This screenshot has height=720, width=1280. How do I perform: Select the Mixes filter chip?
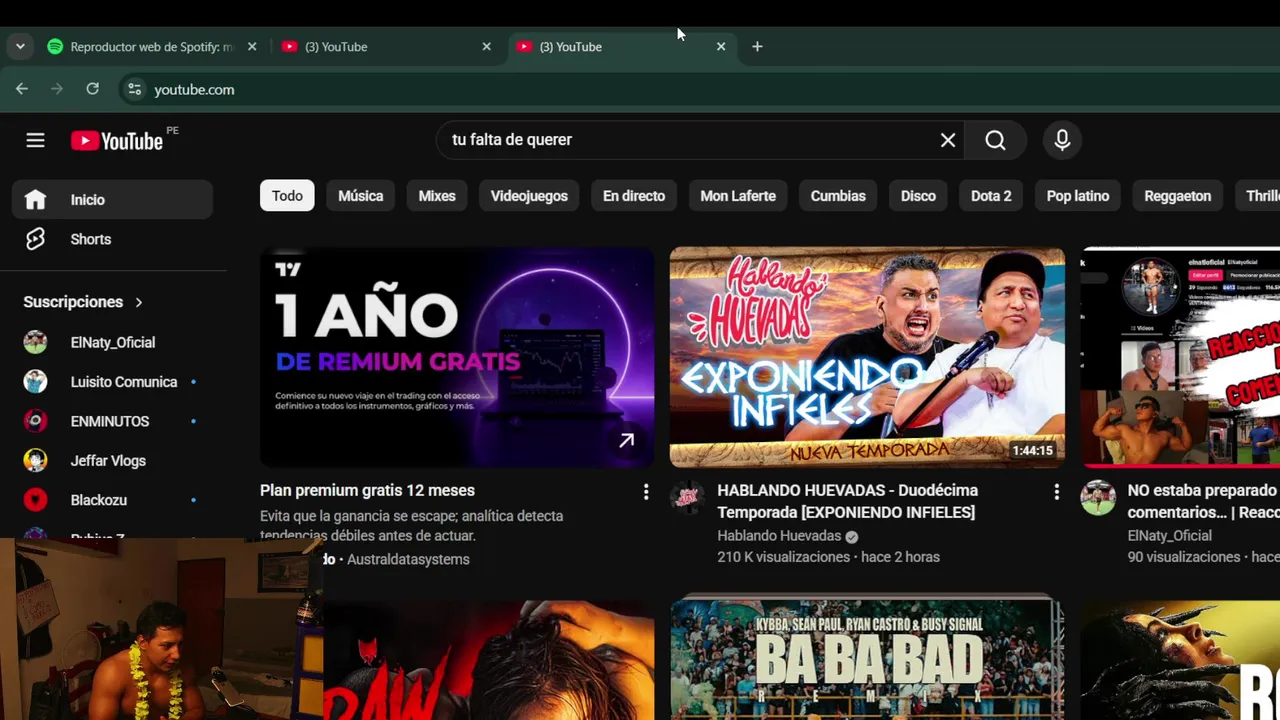click(437, 196)
